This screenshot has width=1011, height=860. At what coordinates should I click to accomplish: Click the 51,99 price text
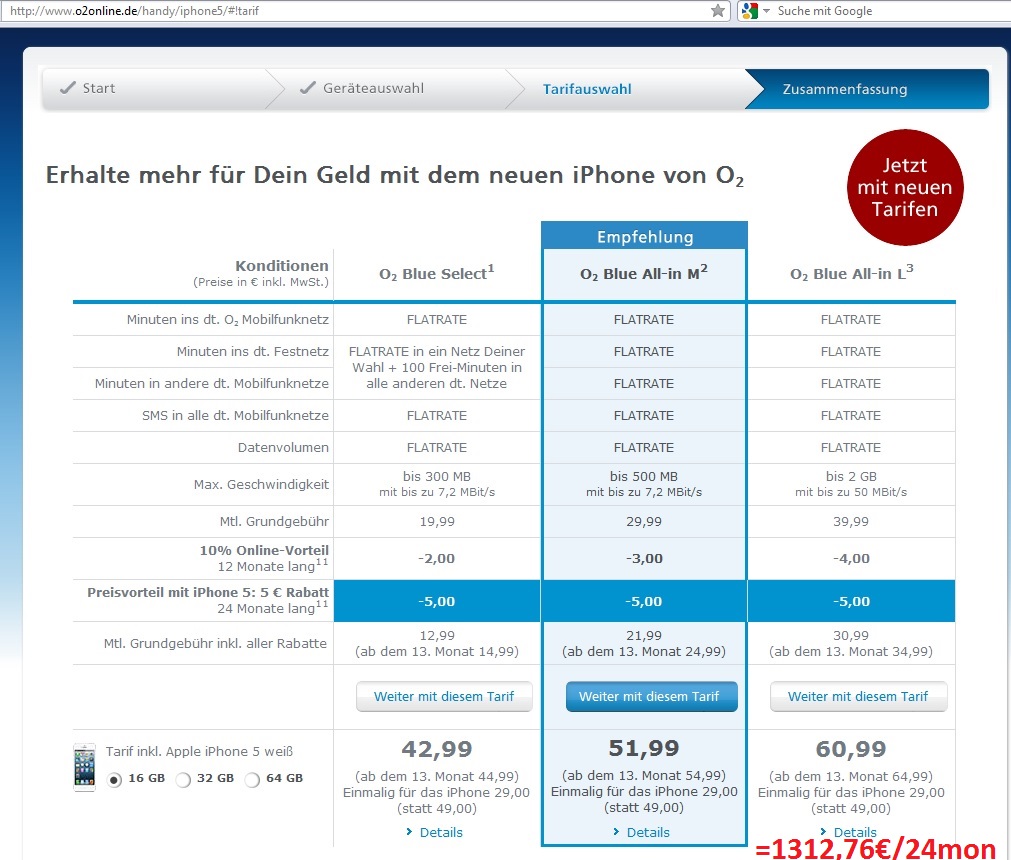pyautogui.click(x=644, y=748)
